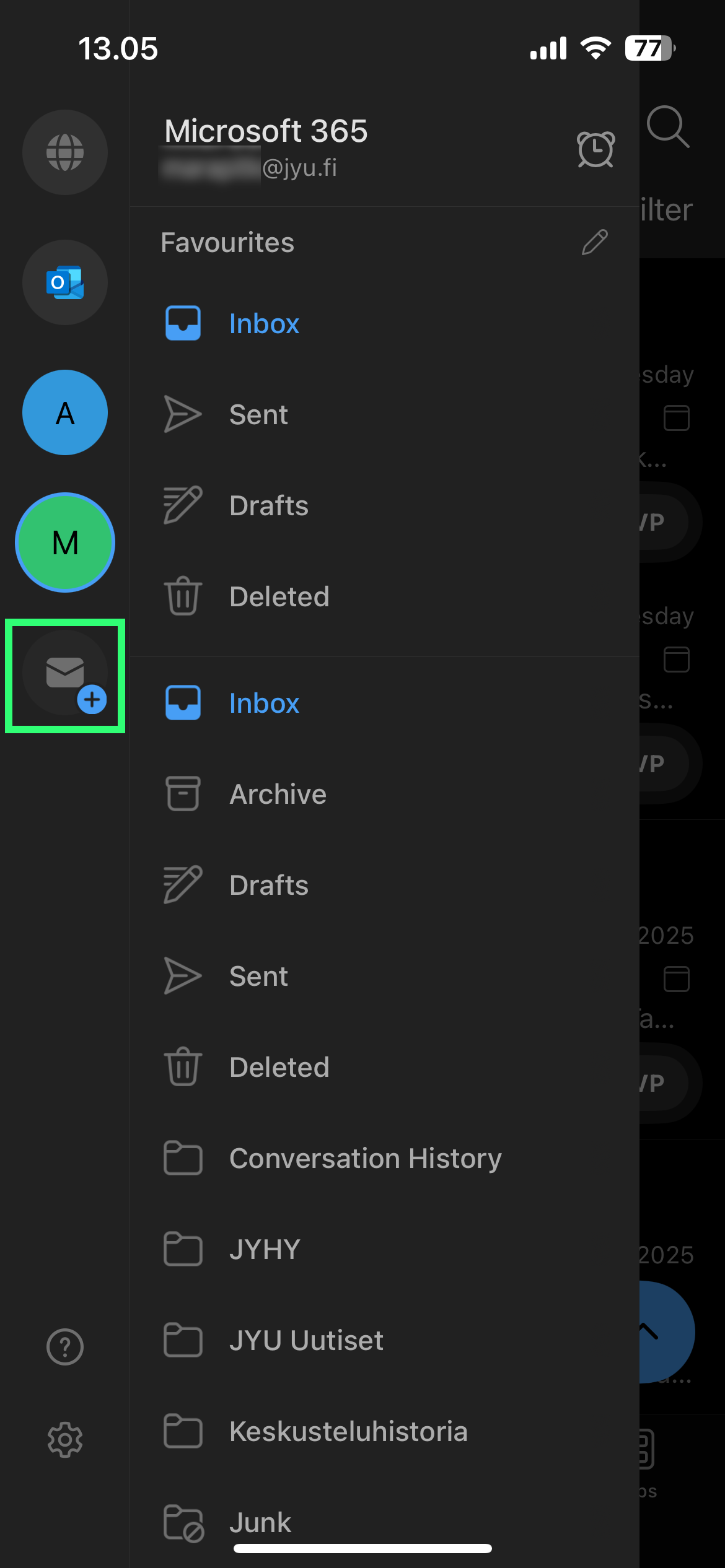Tap the blue compose button behind drawer
Image resolution: width=725 pixels, height=1568 pixels.
click(x=667, y=1331)
